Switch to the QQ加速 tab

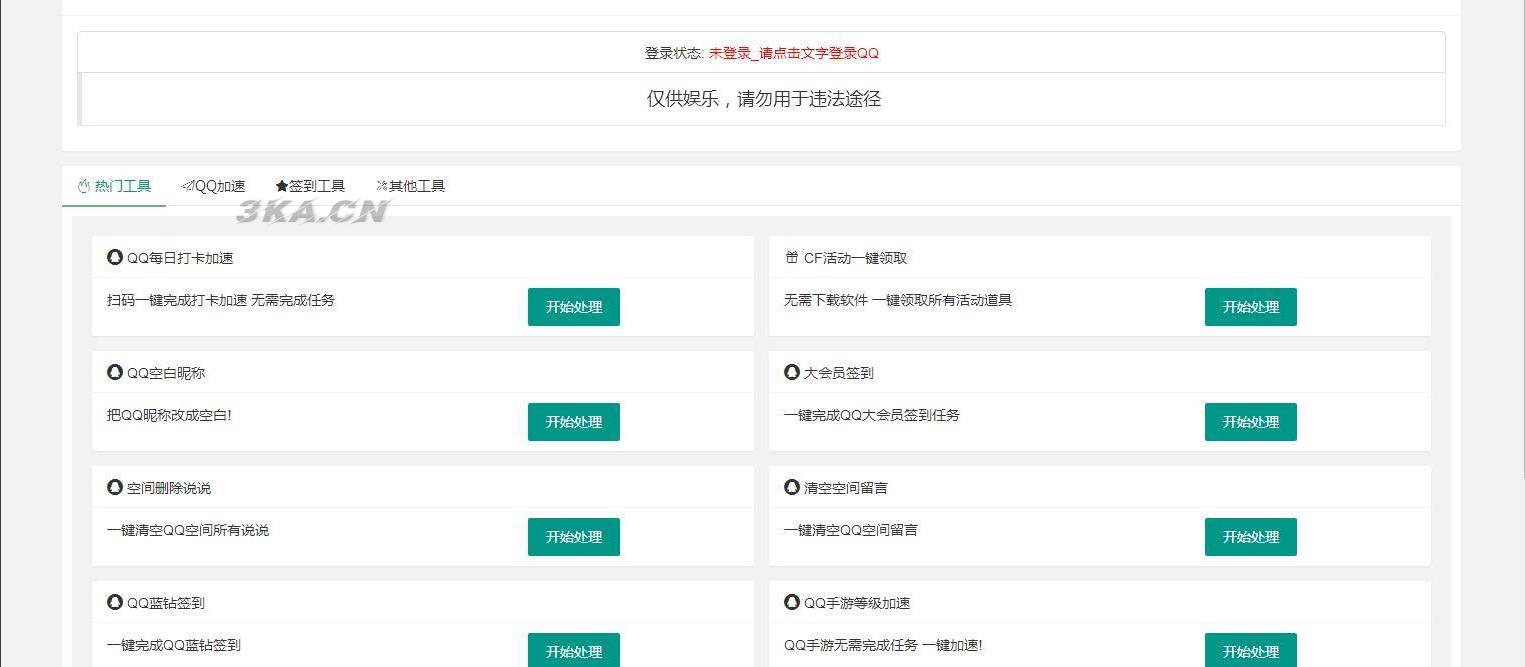(214, 185)
